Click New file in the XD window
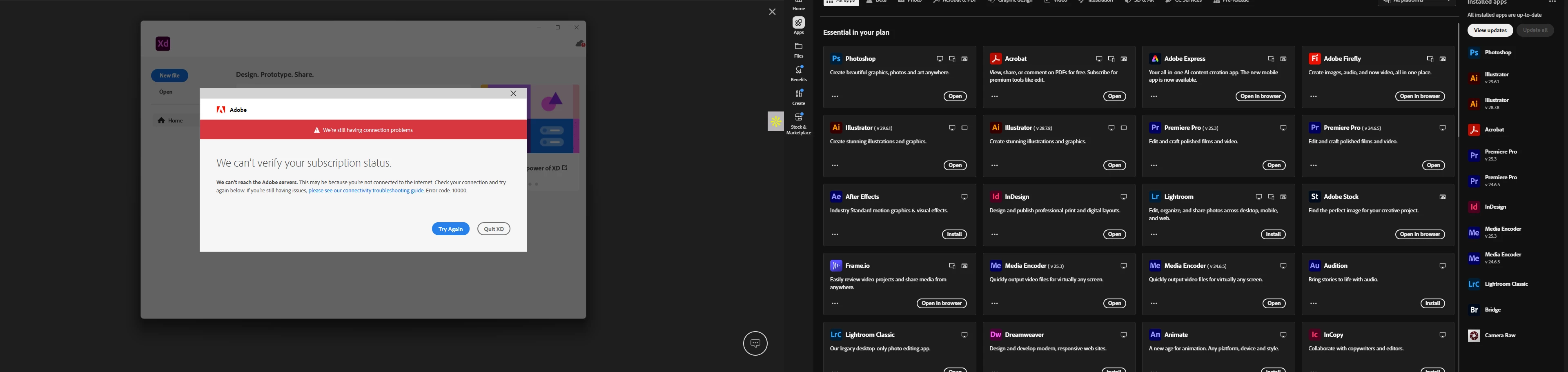The width and height of the screenshot is (1568, 372). click(x=170, y=76)
